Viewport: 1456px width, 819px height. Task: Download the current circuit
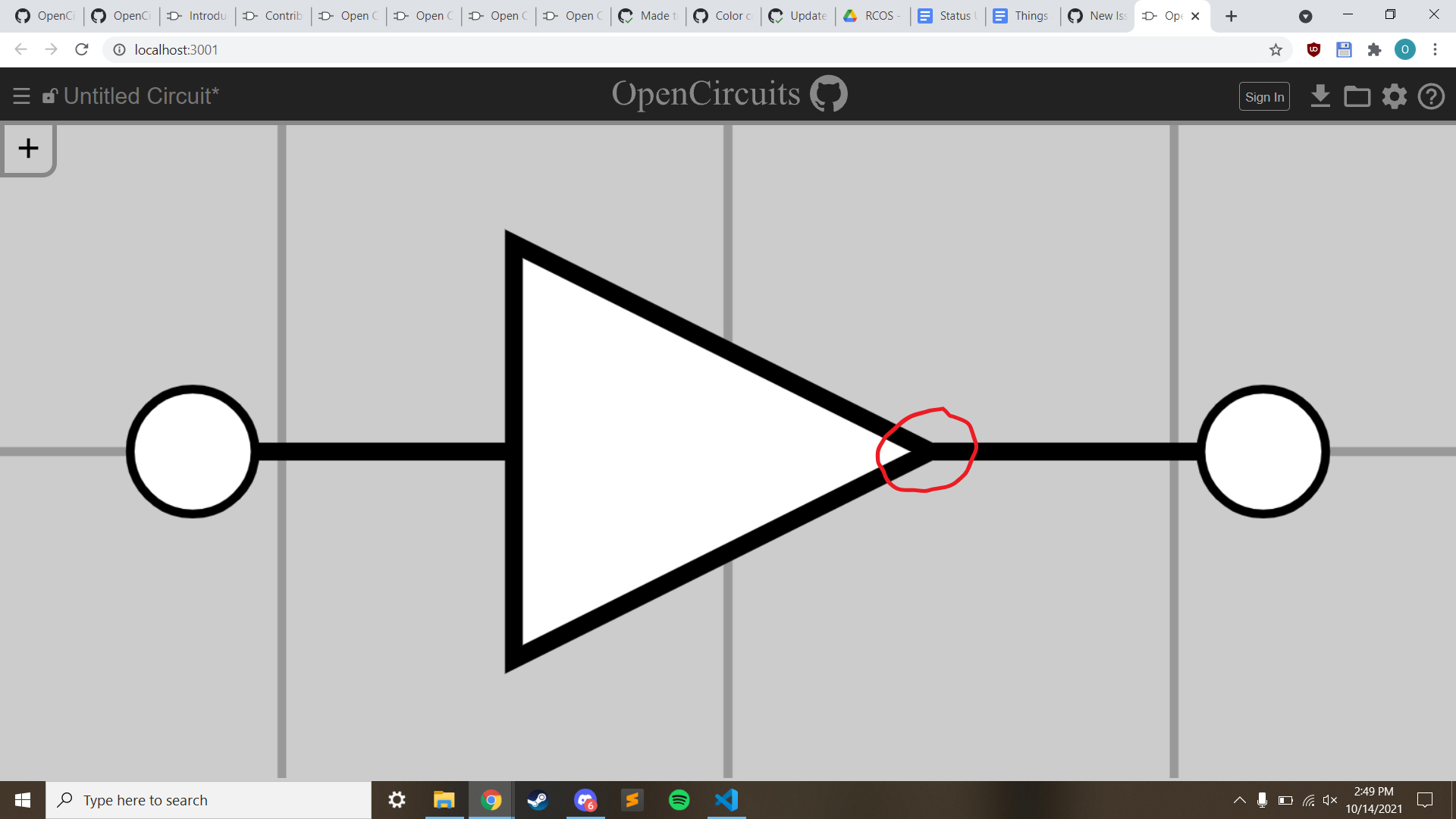click(1320, 96)
